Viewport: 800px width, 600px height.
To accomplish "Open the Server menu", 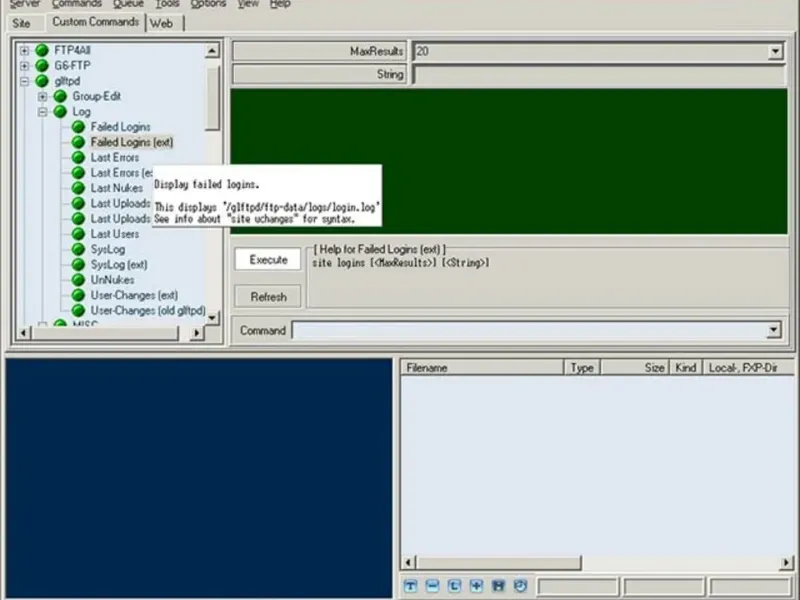I will pos(24,4).
